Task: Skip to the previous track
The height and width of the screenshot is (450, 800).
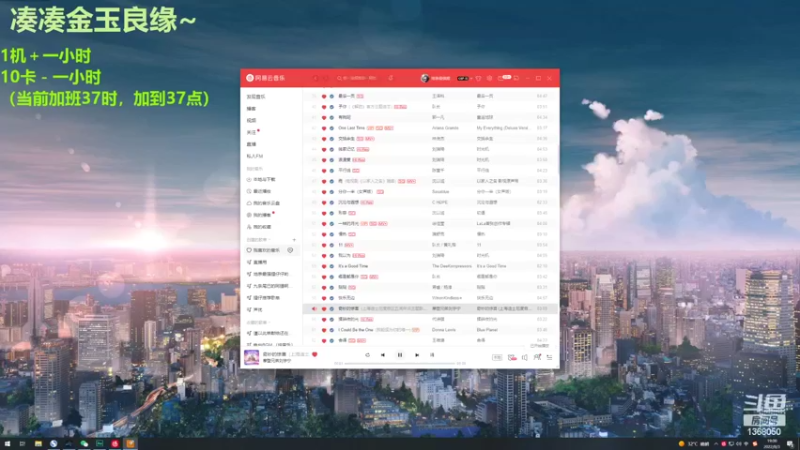Action: coord(383,355)
